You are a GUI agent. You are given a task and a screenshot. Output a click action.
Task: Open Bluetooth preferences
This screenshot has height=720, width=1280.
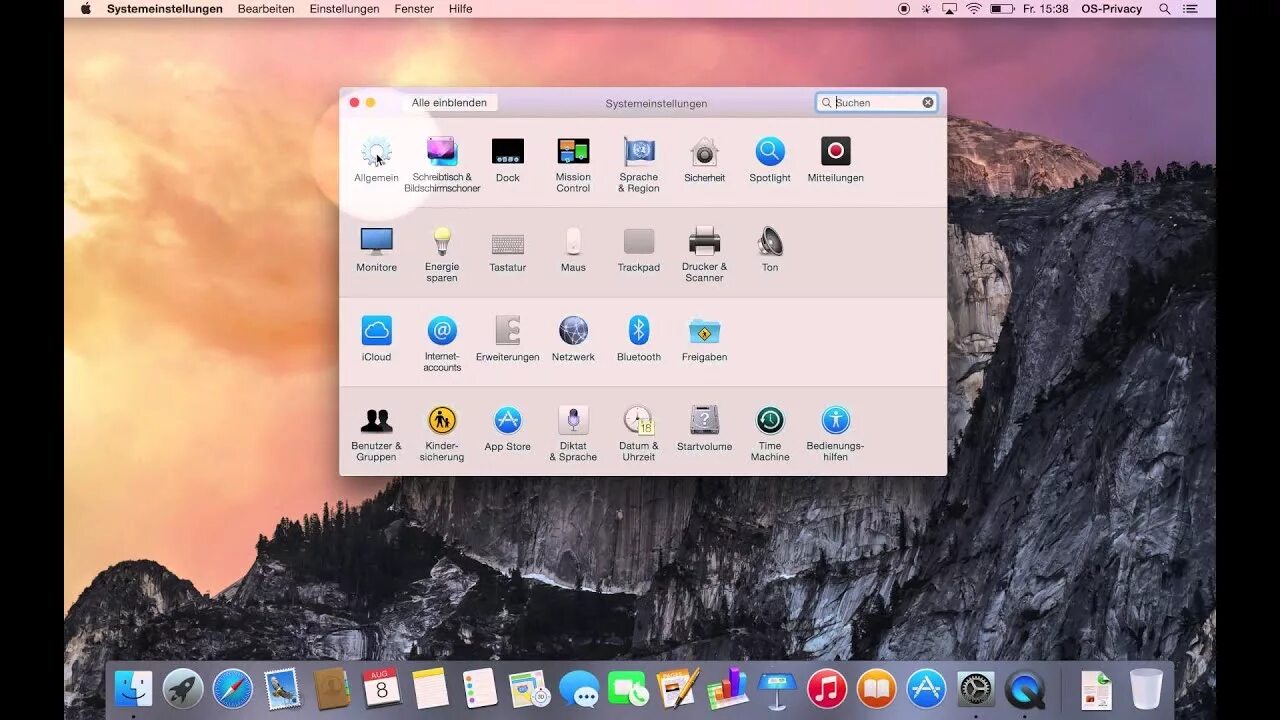pyautogui.click(x=639, y=339)
